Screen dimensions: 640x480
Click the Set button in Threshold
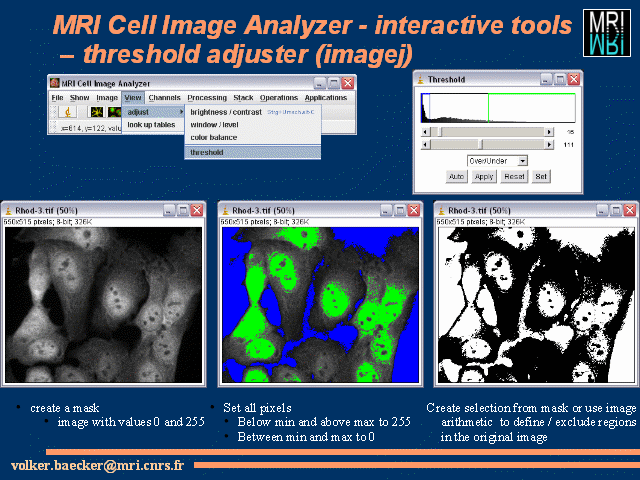click(541, 176)
